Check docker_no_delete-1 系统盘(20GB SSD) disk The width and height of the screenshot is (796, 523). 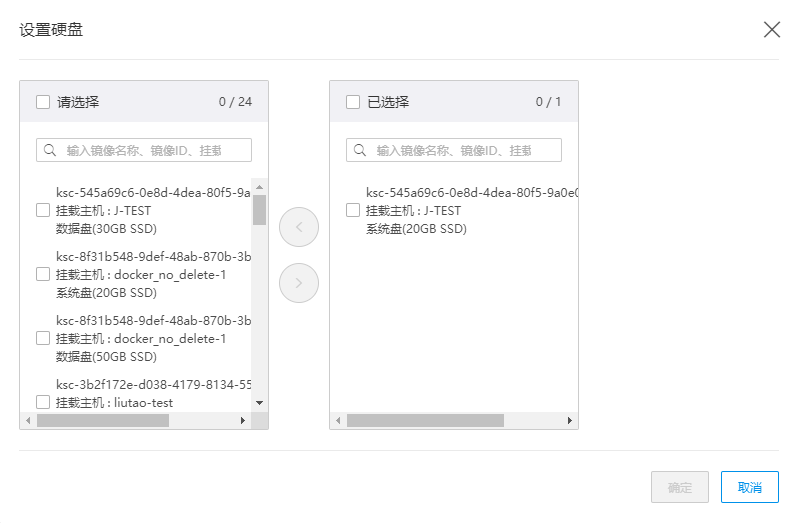(43, 274)
